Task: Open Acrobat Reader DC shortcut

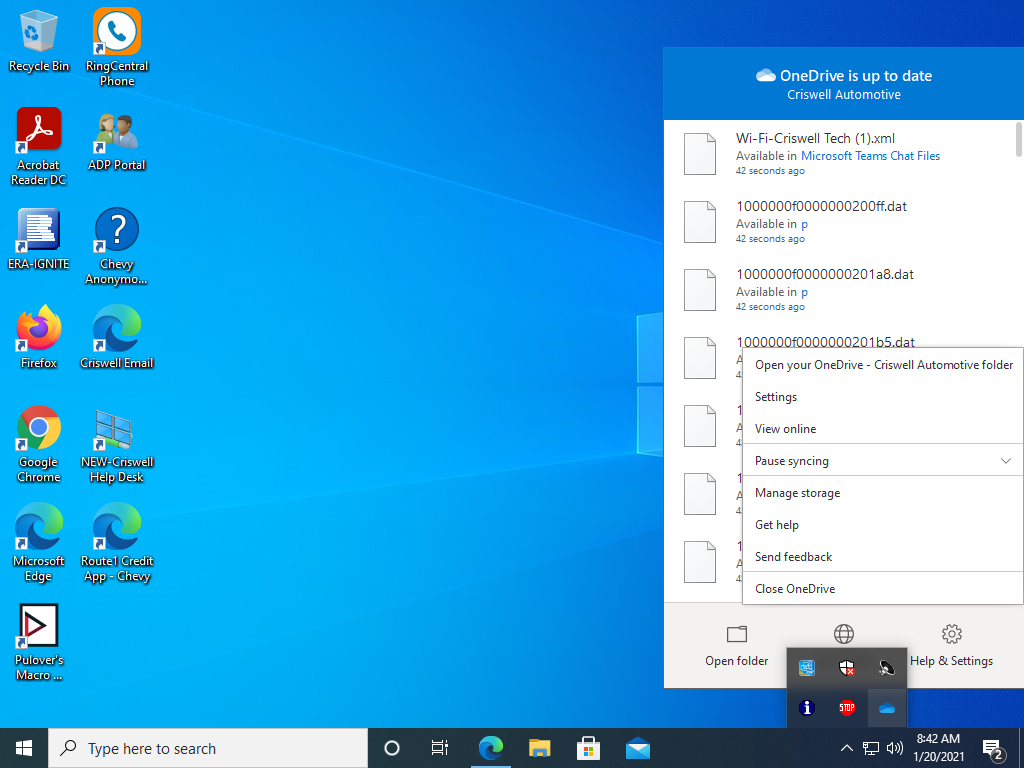Action: pyautogui.click(x=39, y=146)
